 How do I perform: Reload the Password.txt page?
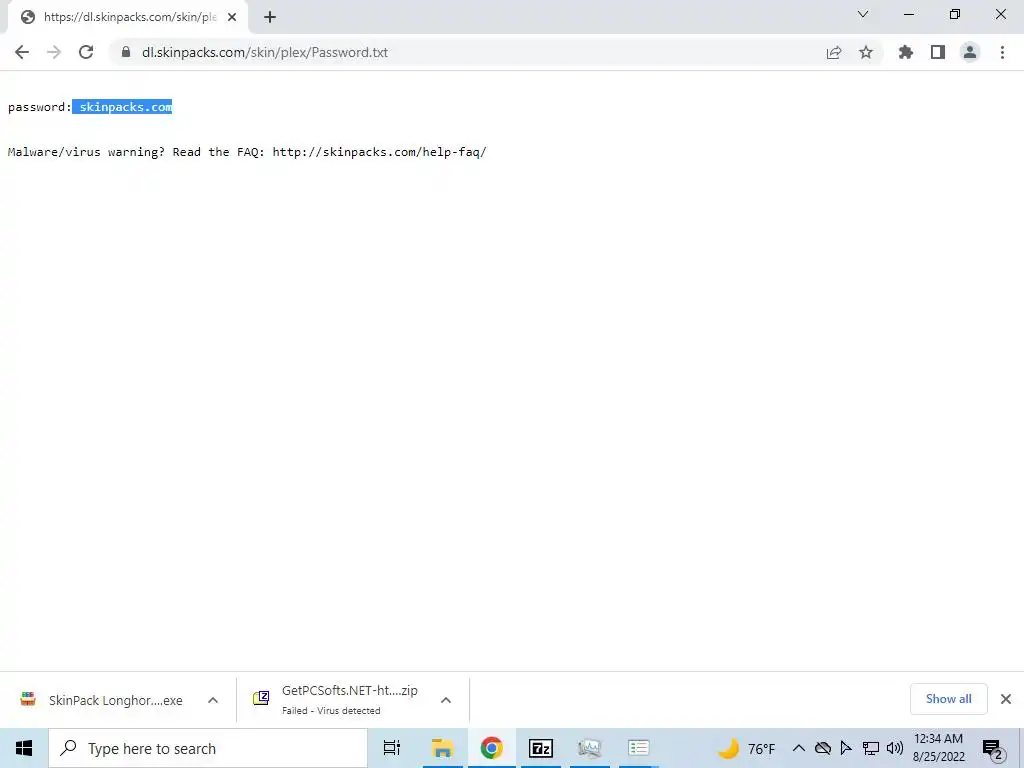tap(86, 52)
